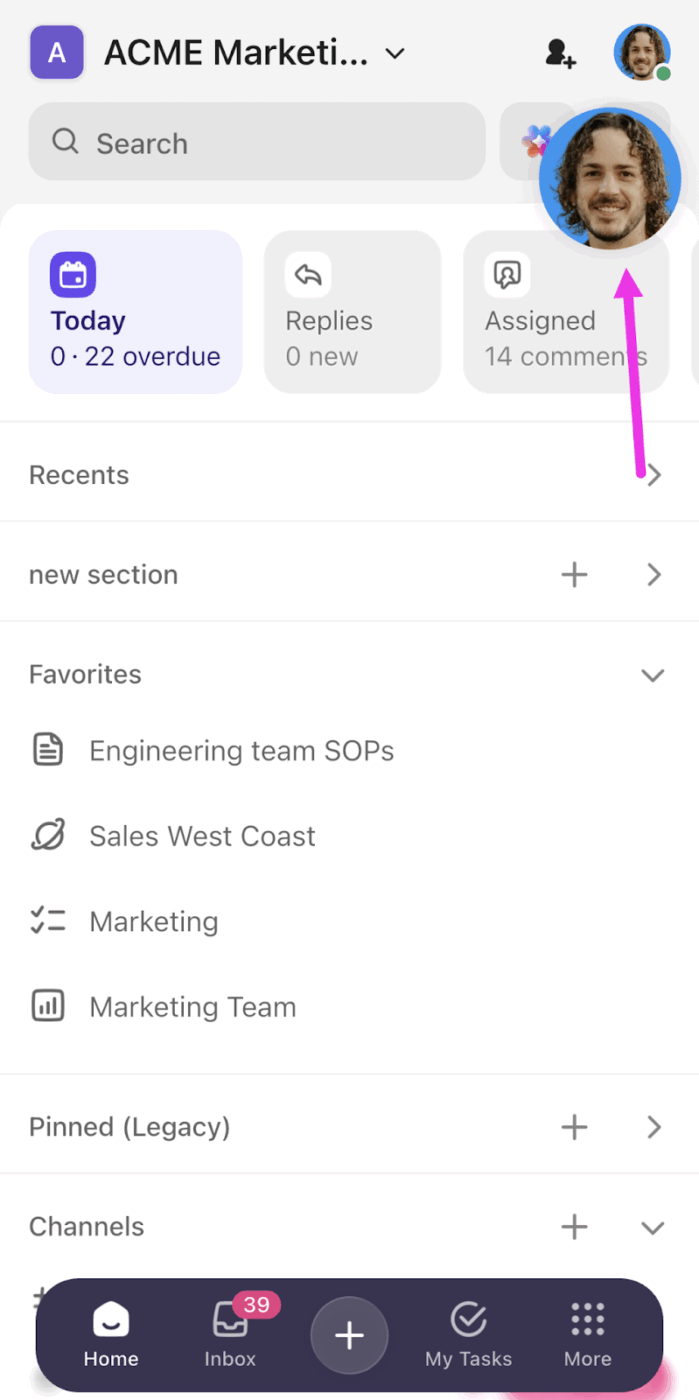Viewport: 699px width, 1400px height.
Task: Expand the Channels section
Action: [x=652, y=1226]
